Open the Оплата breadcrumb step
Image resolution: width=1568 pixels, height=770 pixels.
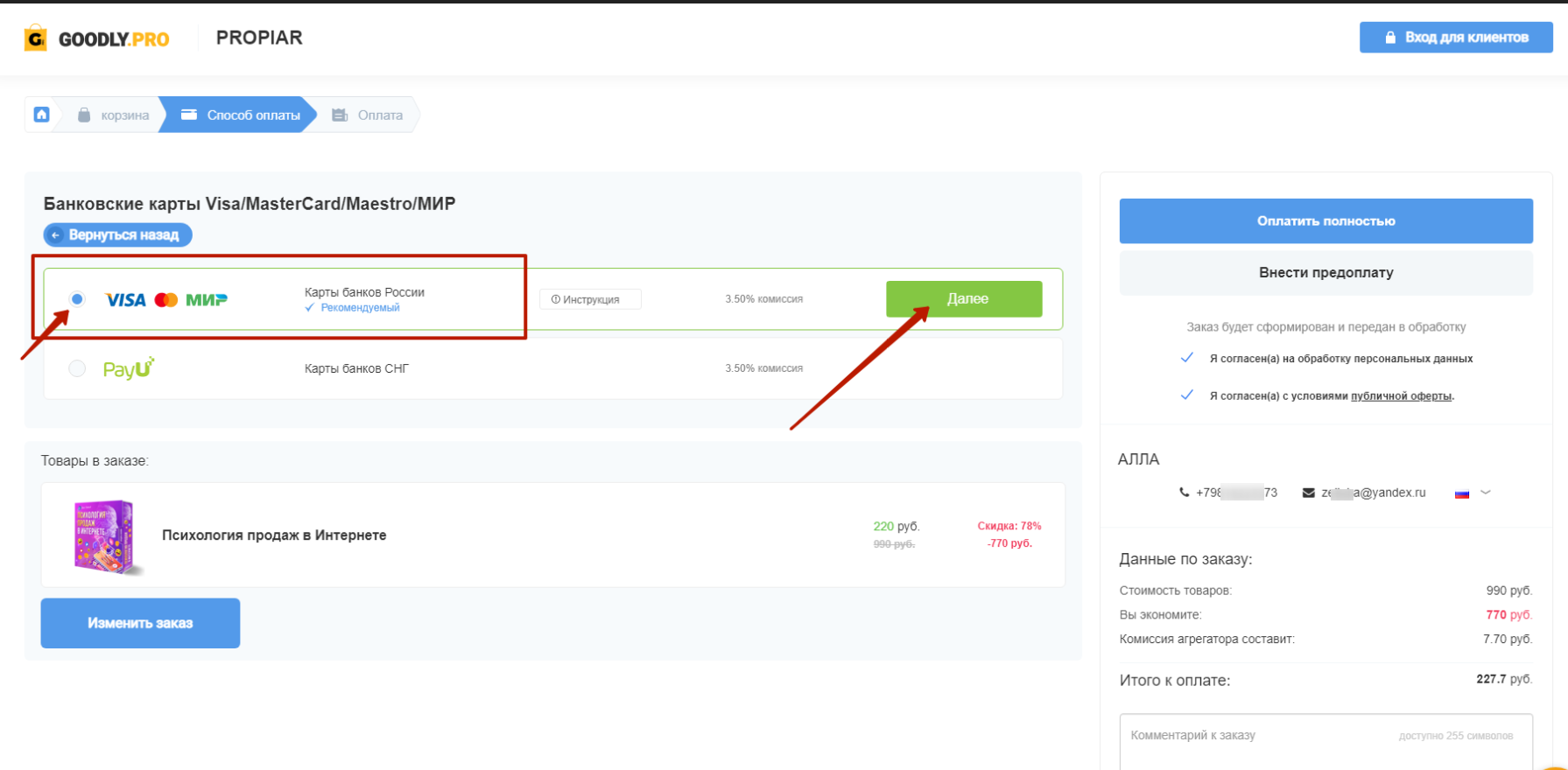click(x=368, y=115)
